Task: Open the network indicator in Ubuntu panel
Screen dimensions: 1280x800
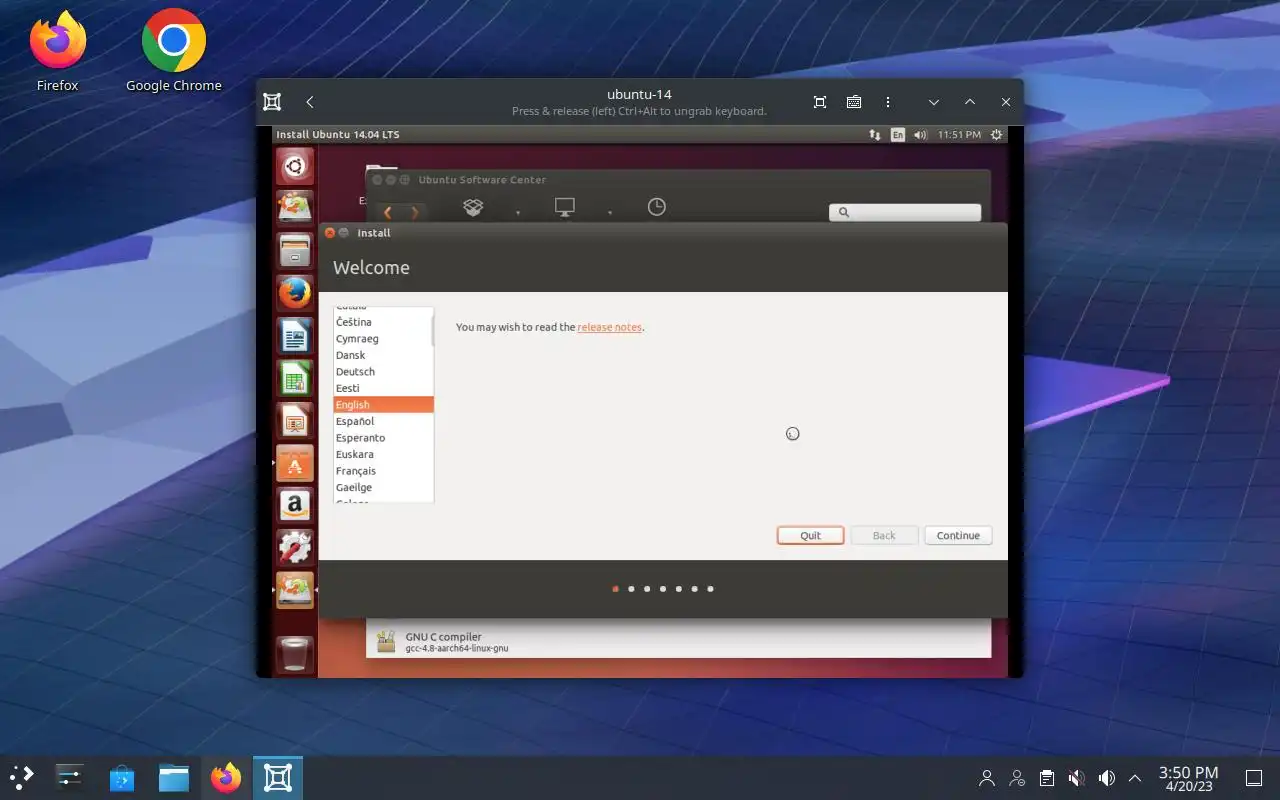Action: (875, 134)
